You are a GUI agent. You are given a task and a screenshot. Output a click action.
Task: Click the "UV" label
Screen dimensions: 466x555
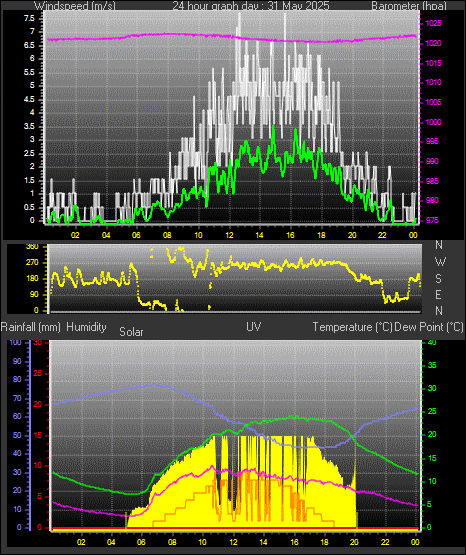(253, 327)
